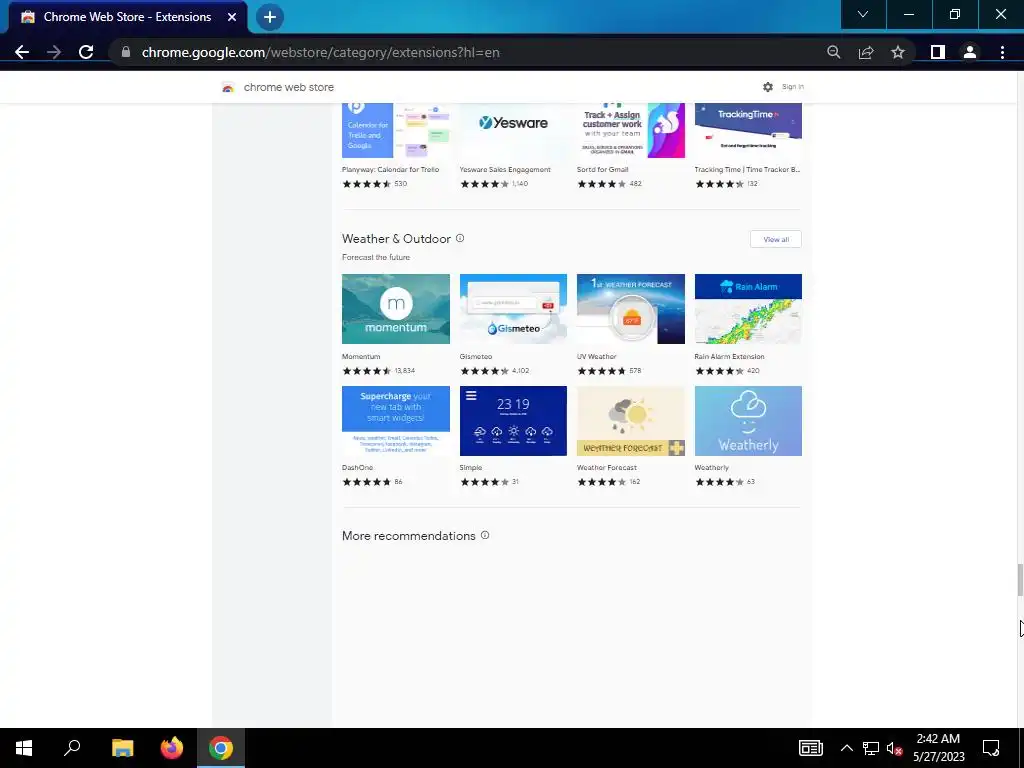The image size is (1024, 768).
Task: Open the news and interests taskbar icon
Action: (x=810, y=748)
